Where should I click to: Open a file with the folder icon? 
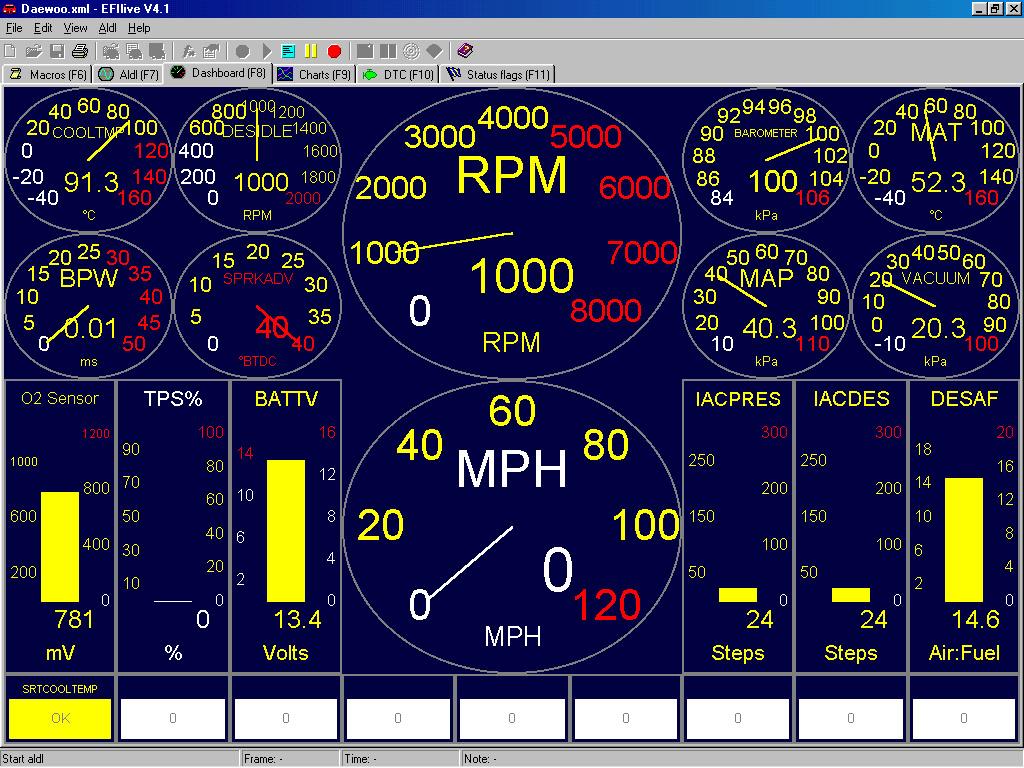[x=33, y=51]
